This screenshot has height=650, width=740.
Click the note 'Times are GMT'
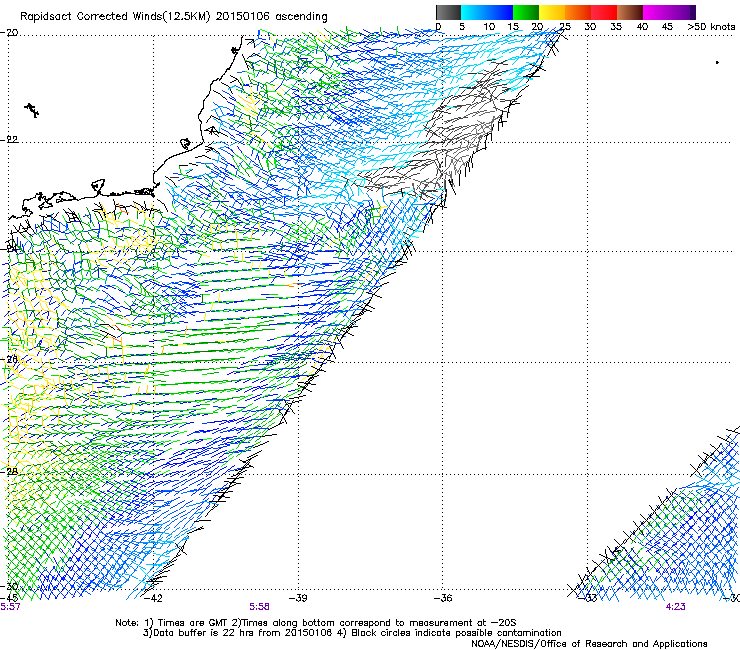point(192,623)
